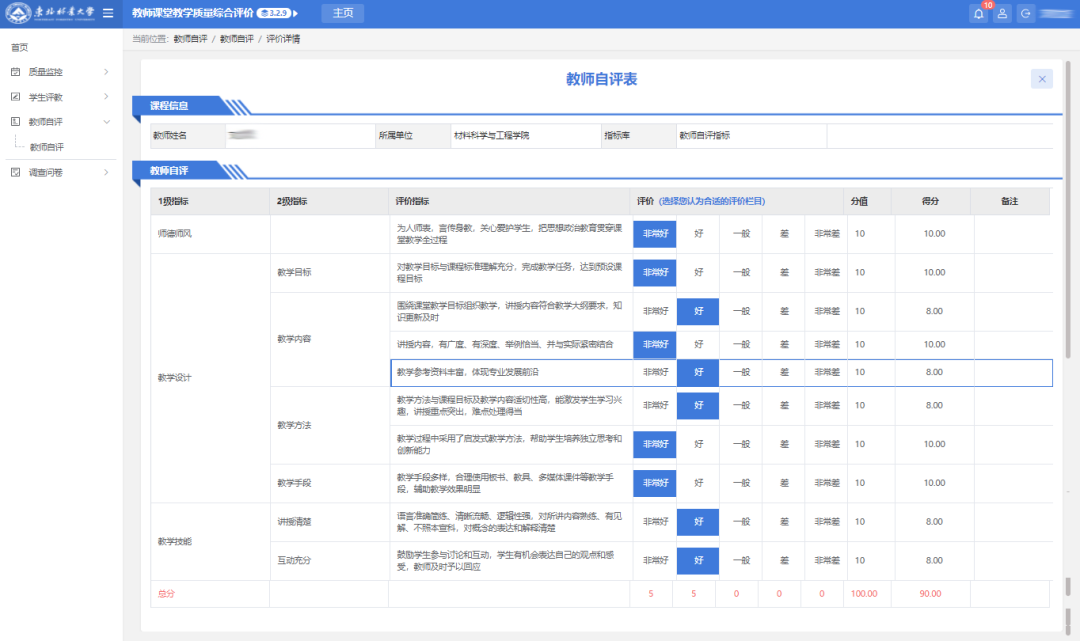Expand the 调查问卷 sidebar chevron
Viewport: 1080px width, 641px height.
[106, 172]
